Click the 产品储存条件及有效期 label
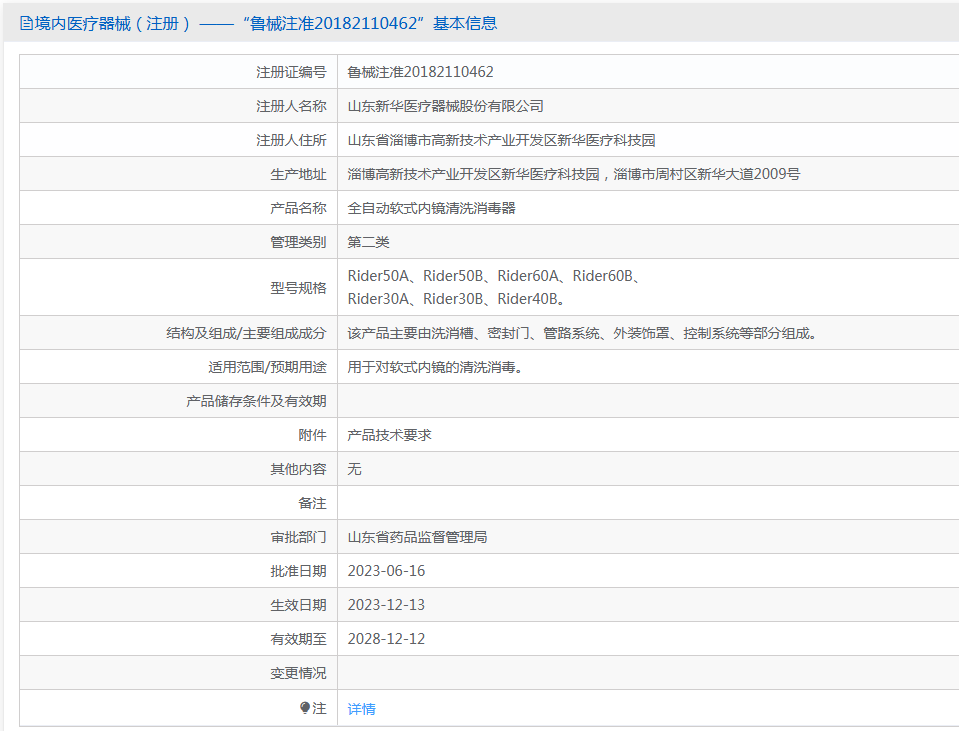 tap(256, 401)
